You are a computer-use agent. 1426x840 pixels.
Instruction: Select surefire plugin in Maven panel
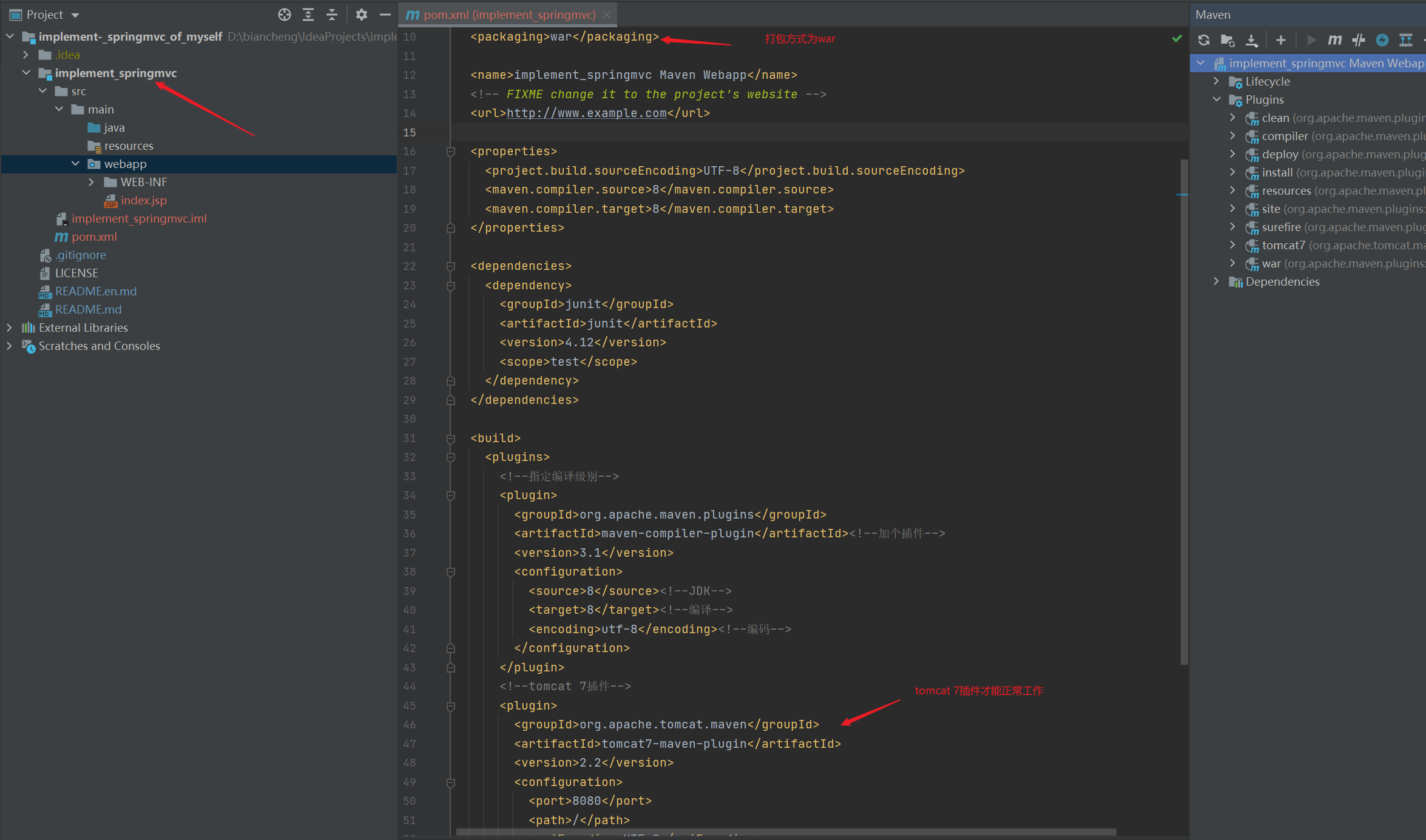coord(1281,227)
